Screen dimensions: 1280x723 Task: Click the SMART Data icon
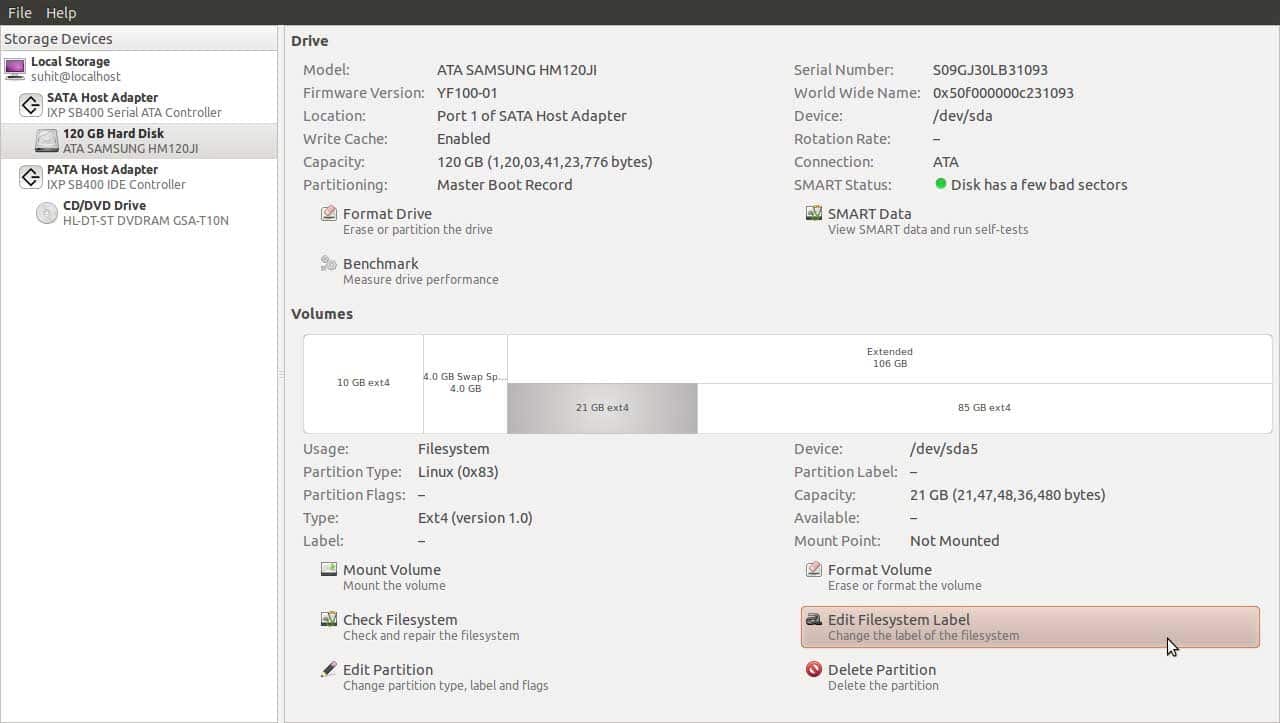[814, 214]
